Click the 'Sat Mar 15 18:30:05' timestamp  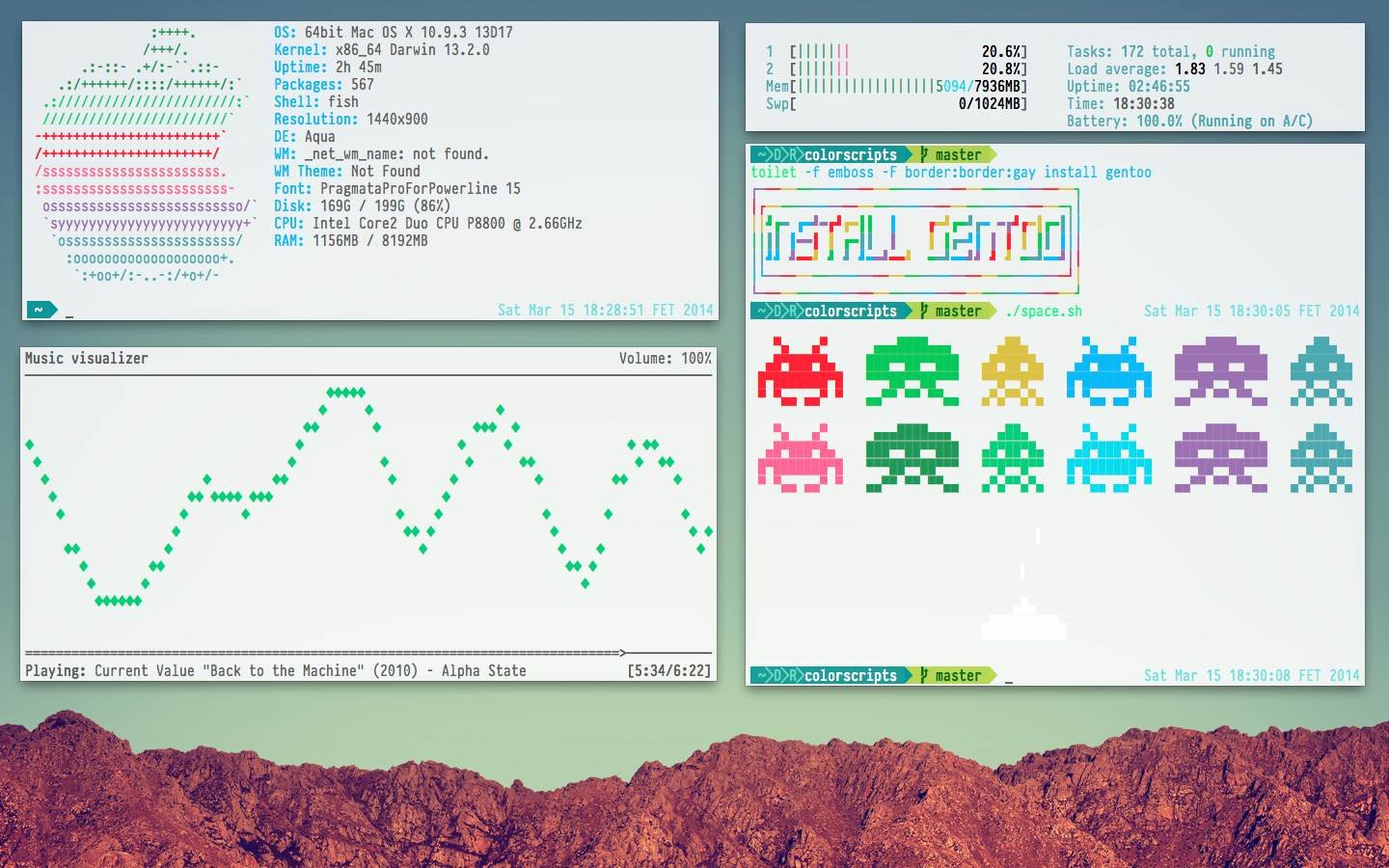click(x=1252, y=311)
